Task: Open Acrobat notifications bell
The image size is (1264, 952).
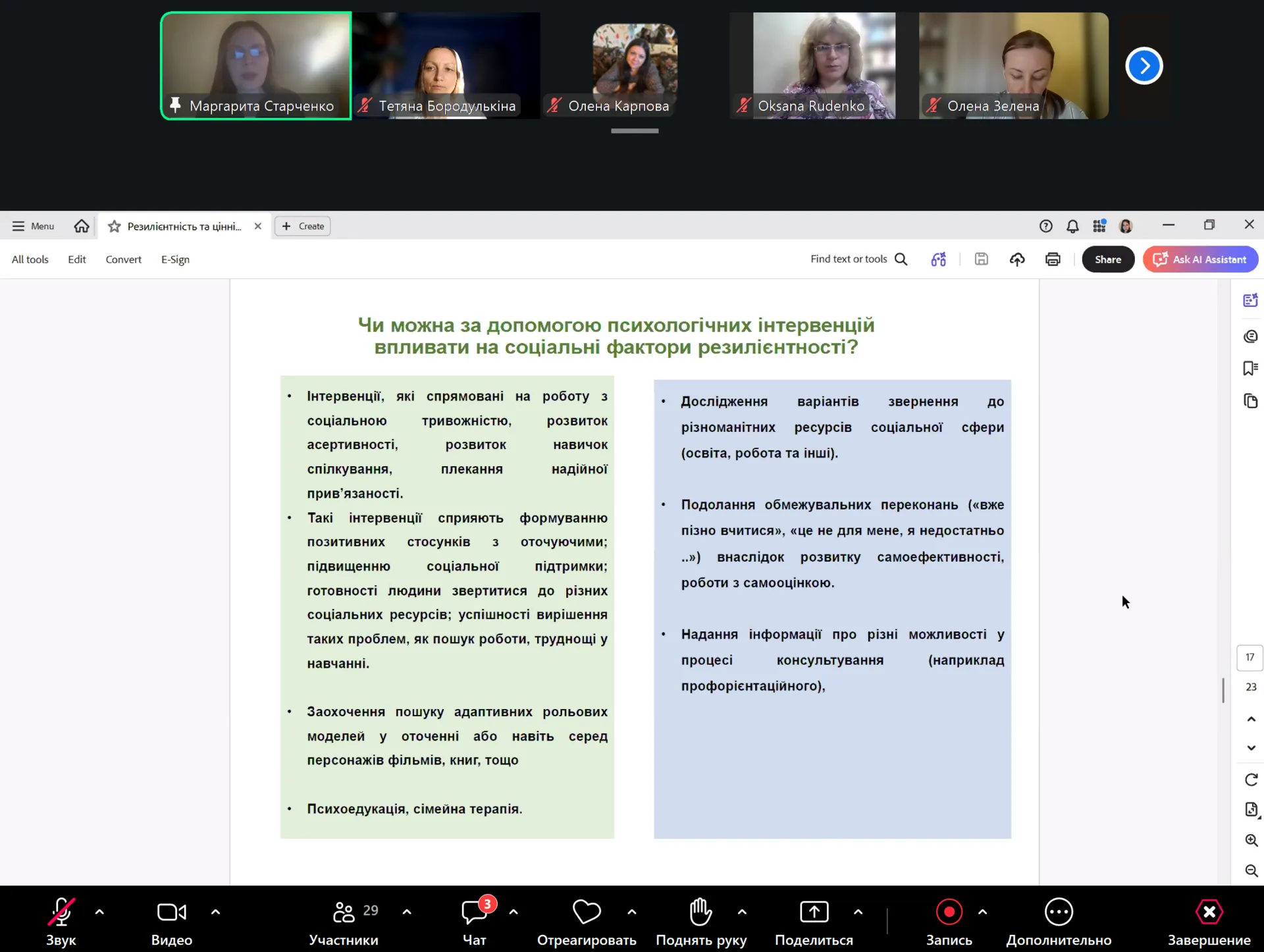Action: pos(1072,226)
